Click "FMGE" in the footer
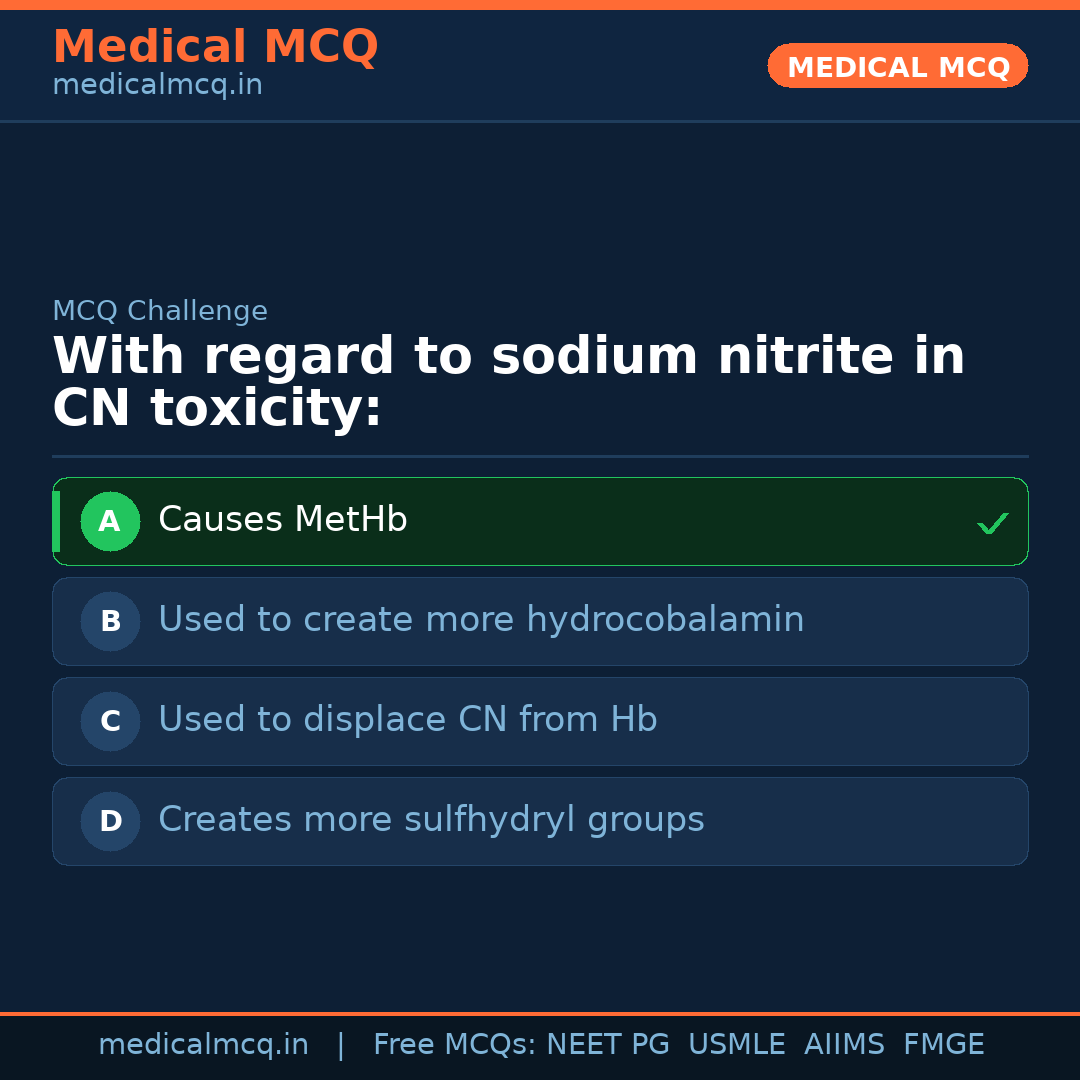 click(x=943, y=1045)
